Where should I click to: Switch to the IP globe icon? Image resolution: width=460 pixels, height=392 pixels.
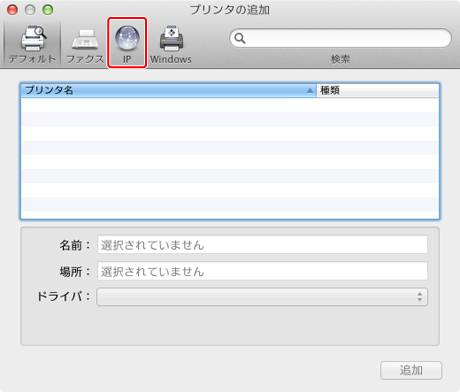[127, 43]
